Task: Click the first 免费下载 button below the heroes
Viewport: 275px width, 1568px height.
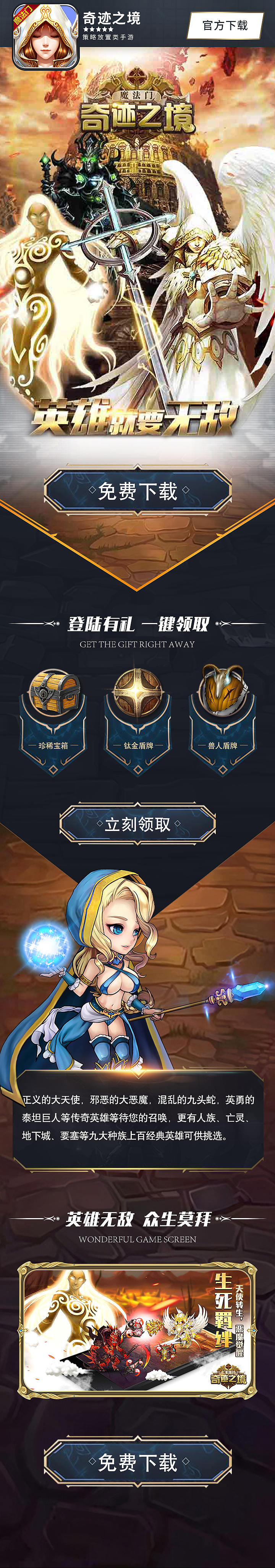Action: pos(137,491)
